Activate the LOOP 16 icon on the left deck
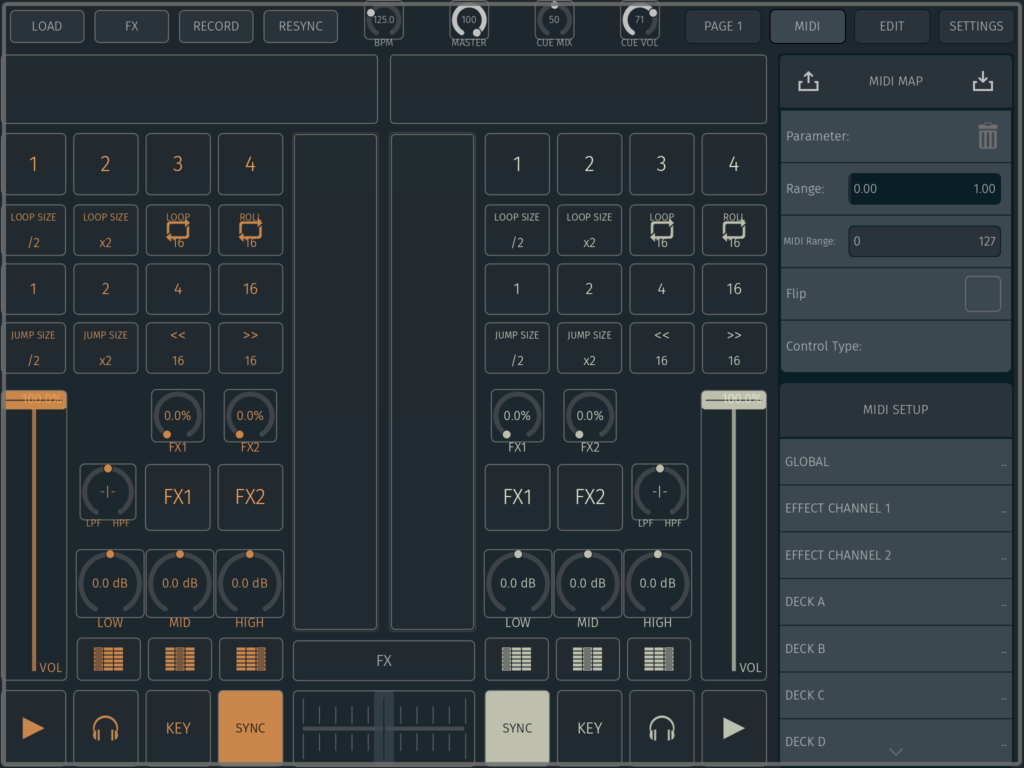 [178, 230]
